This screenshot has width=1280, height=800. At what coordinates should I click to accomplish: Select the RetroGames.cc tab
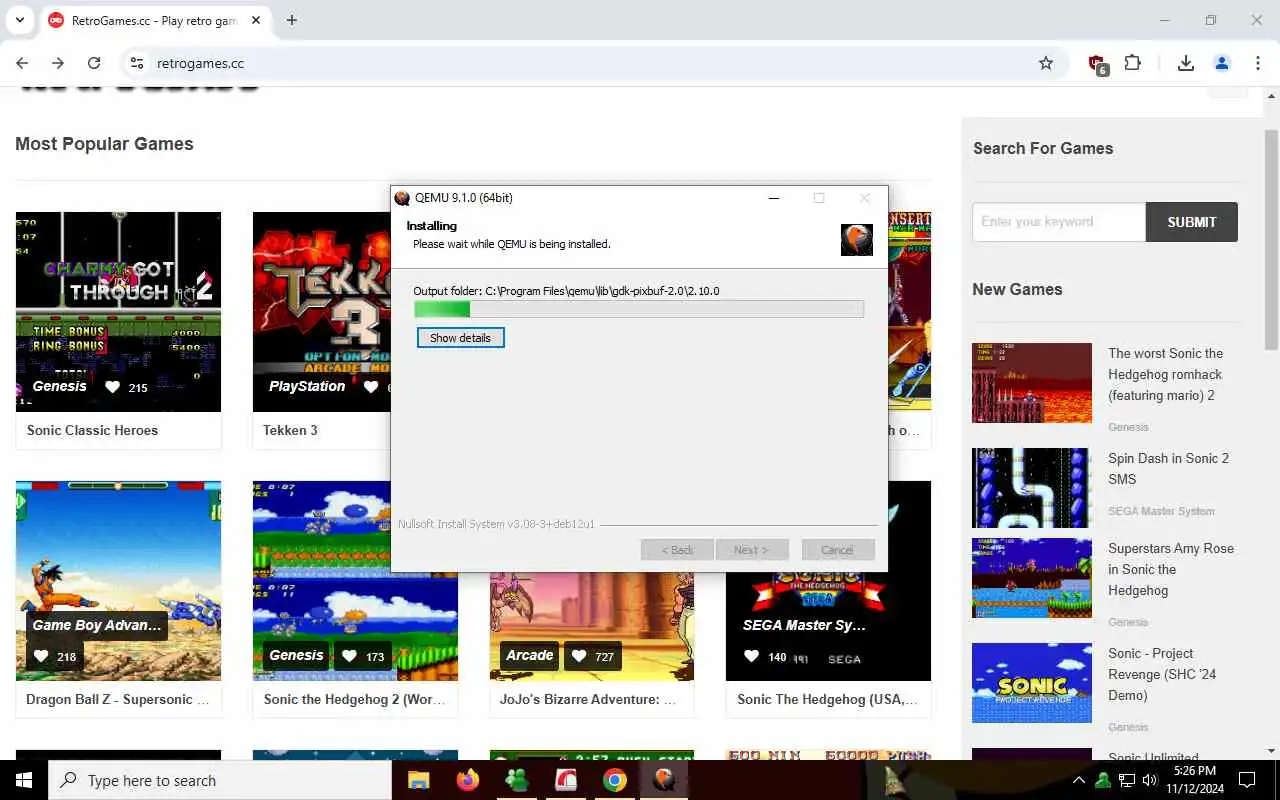tap(154, 21)
